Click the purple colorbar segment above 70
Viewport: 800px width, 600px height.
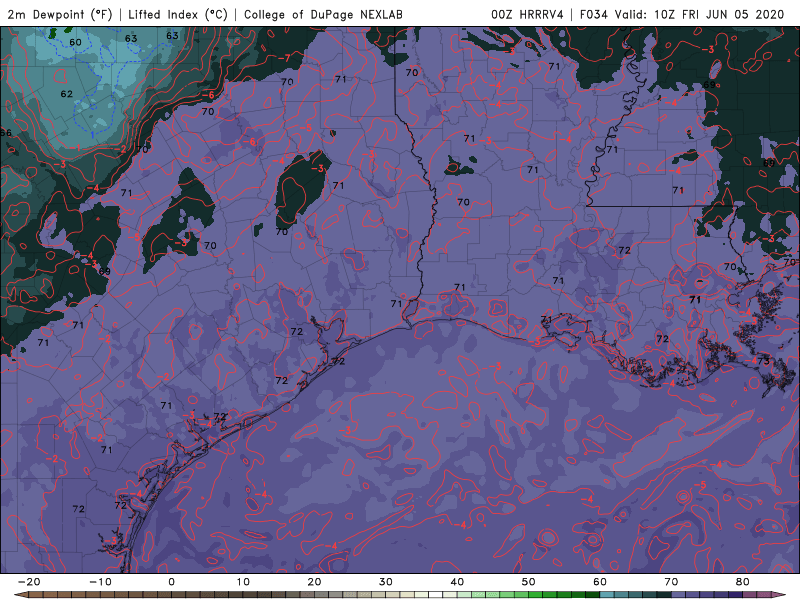[679, 595]
